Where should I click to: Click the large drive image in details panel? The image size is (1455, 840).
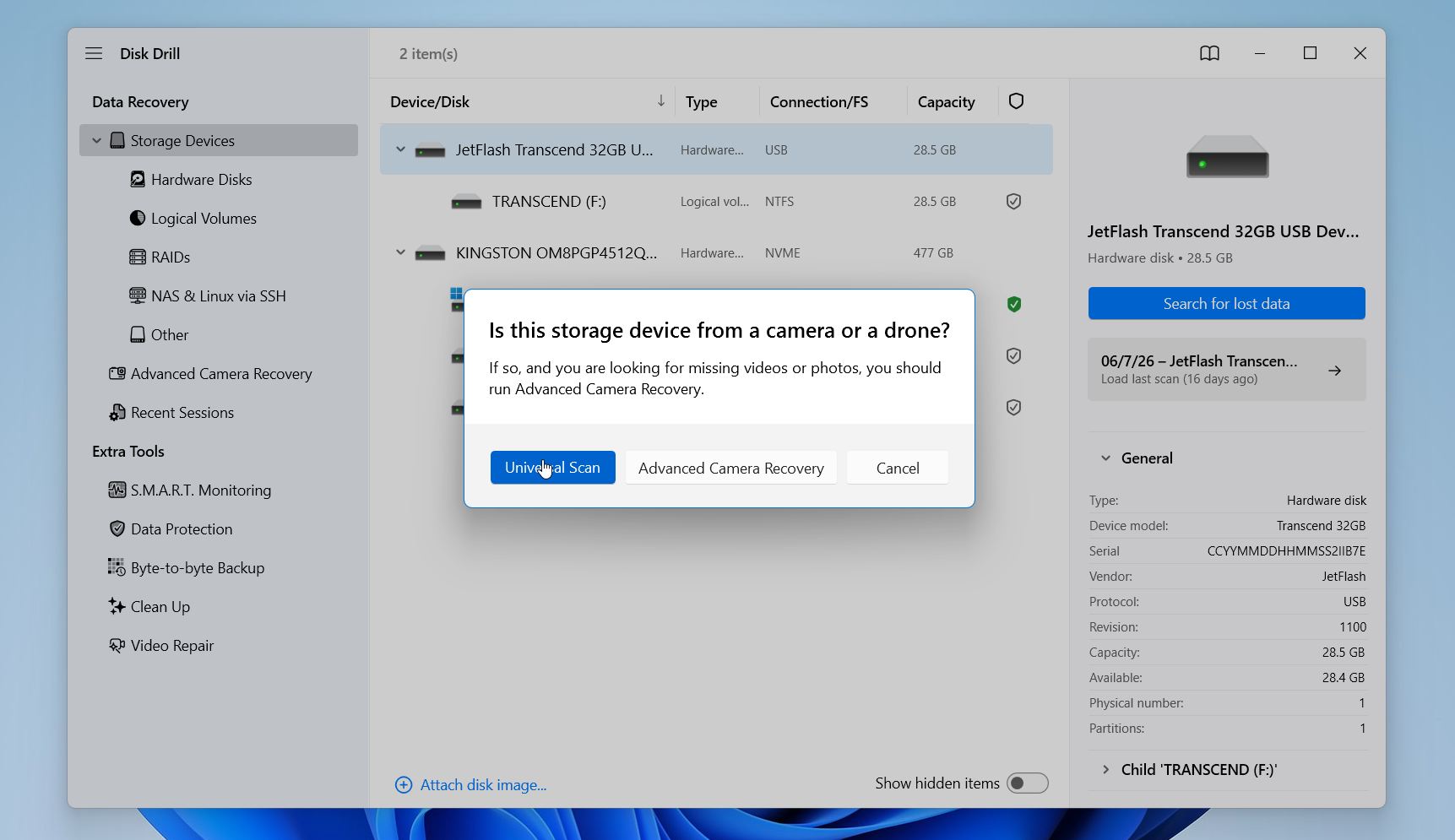tap(1227, 156)
